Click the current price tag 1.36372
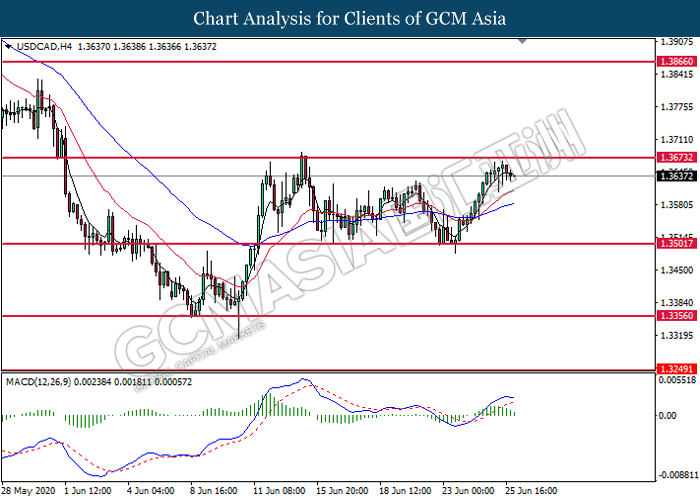The width and height of the screenshot is (700, 500). pyautogui.click(x=677, y=176)
